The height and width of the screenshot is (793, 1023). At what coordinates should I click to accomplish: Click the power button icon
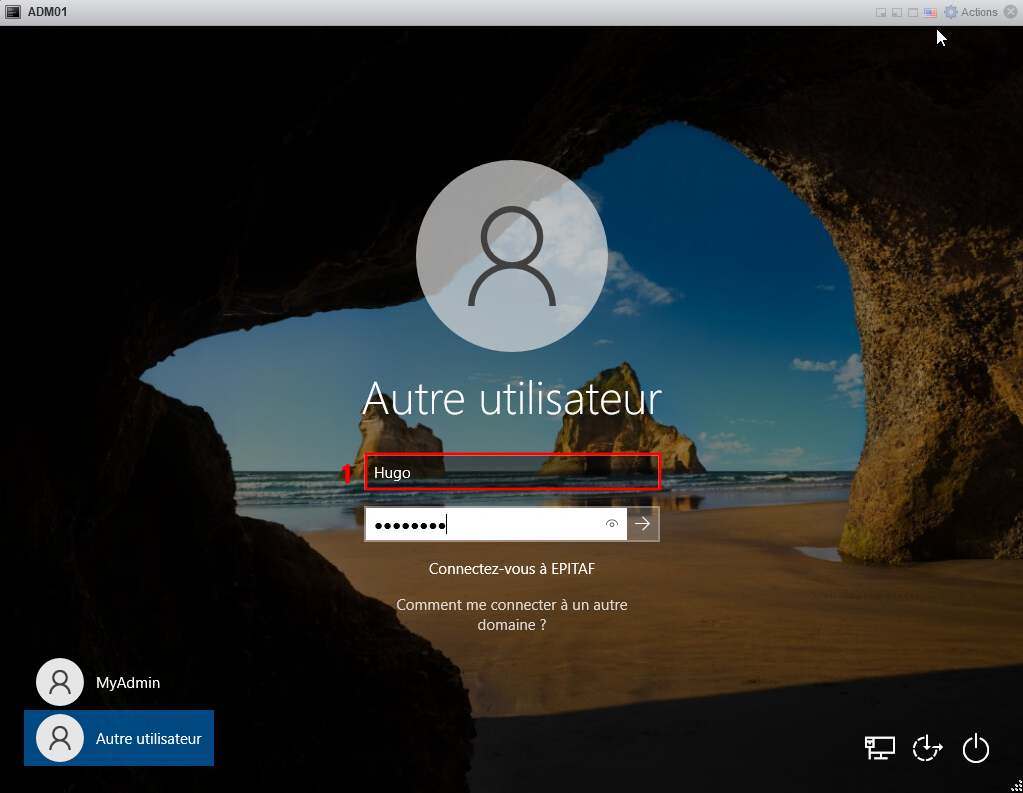[x=976, y=748]
